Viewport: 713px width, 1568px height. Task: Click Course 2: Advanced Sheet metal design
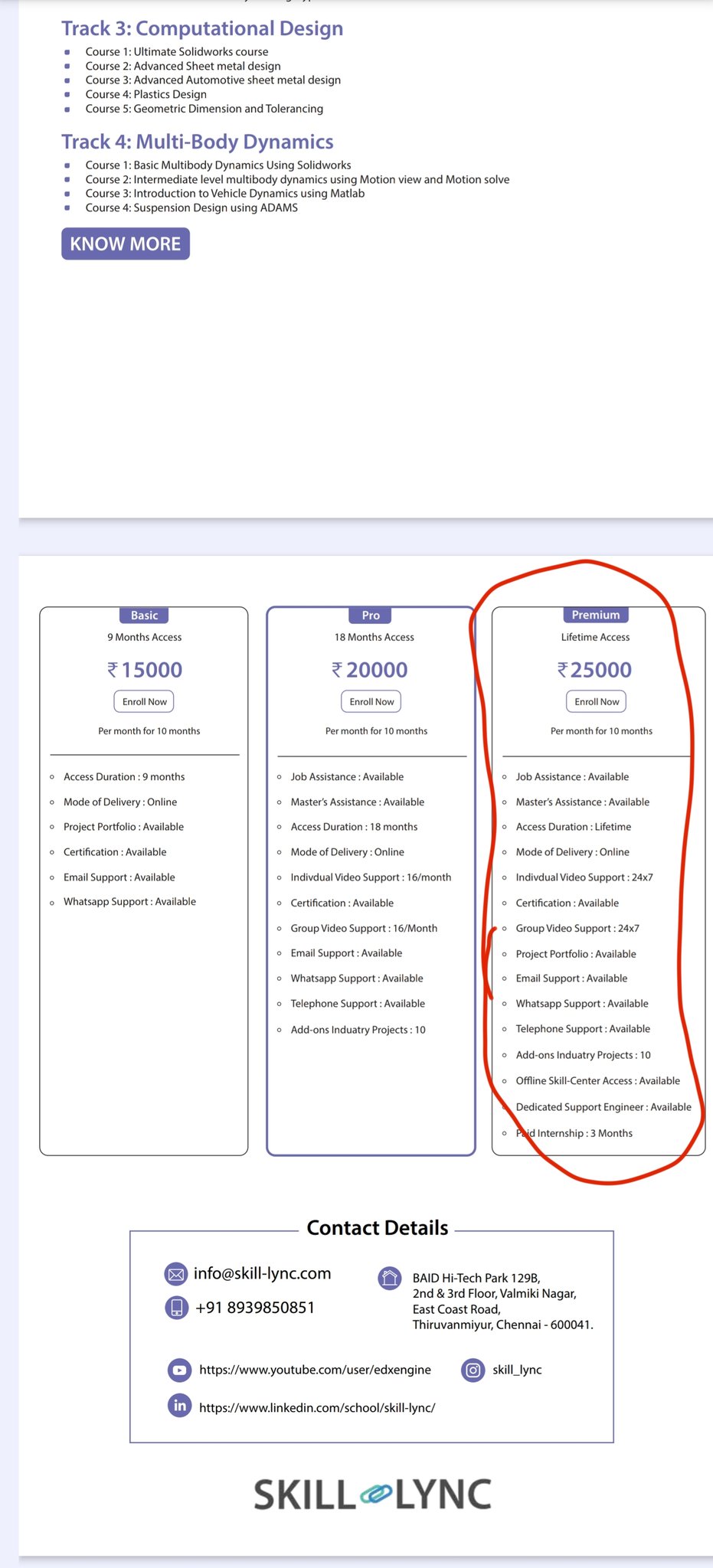tap(183, 66)
